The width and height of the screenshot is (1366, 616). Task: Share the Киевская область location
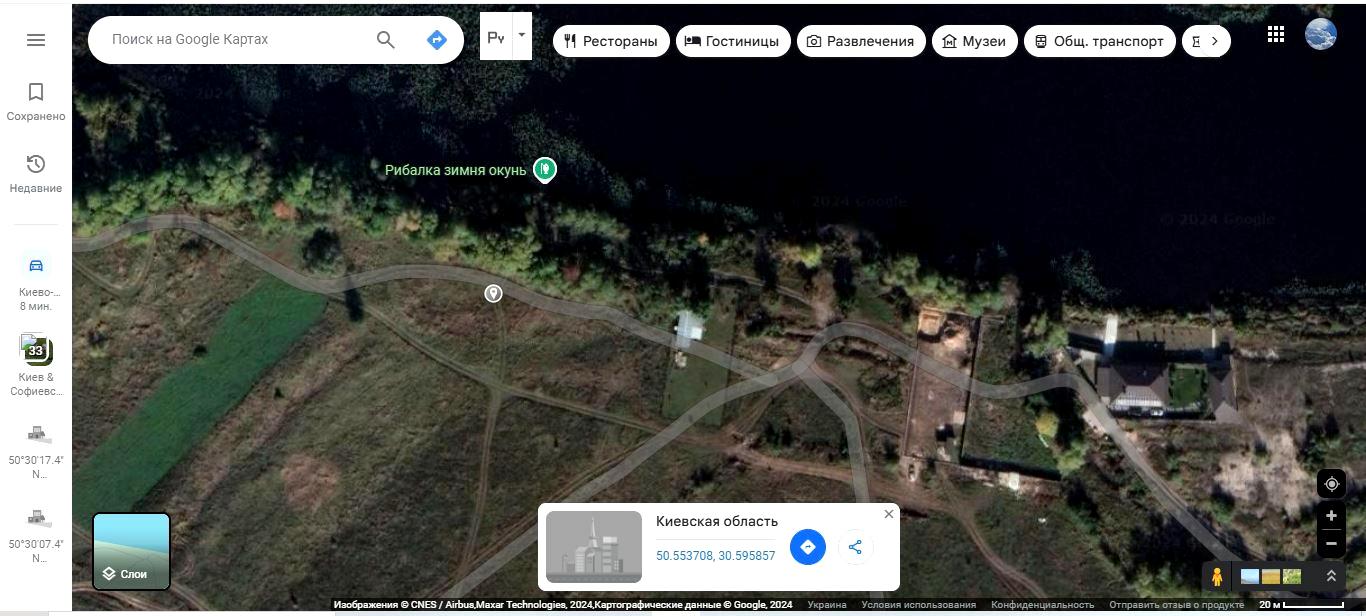(x=855, y=547)
